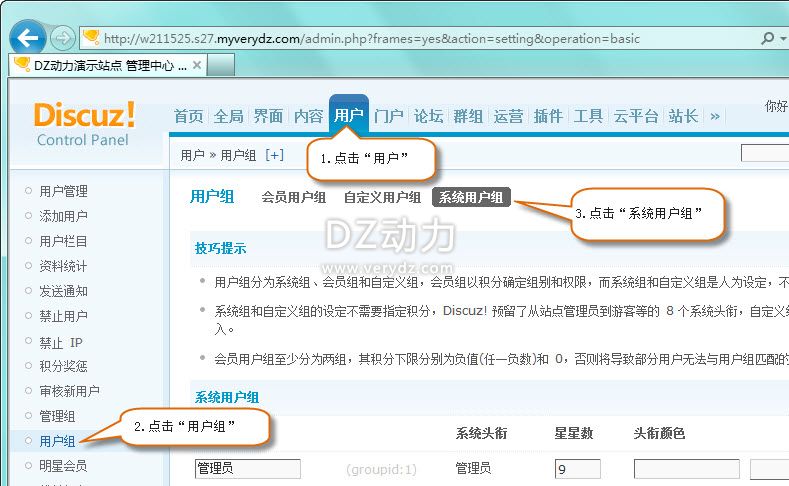
Task: Click 用户组 in the left sidebar
Action: click(56, 441)
